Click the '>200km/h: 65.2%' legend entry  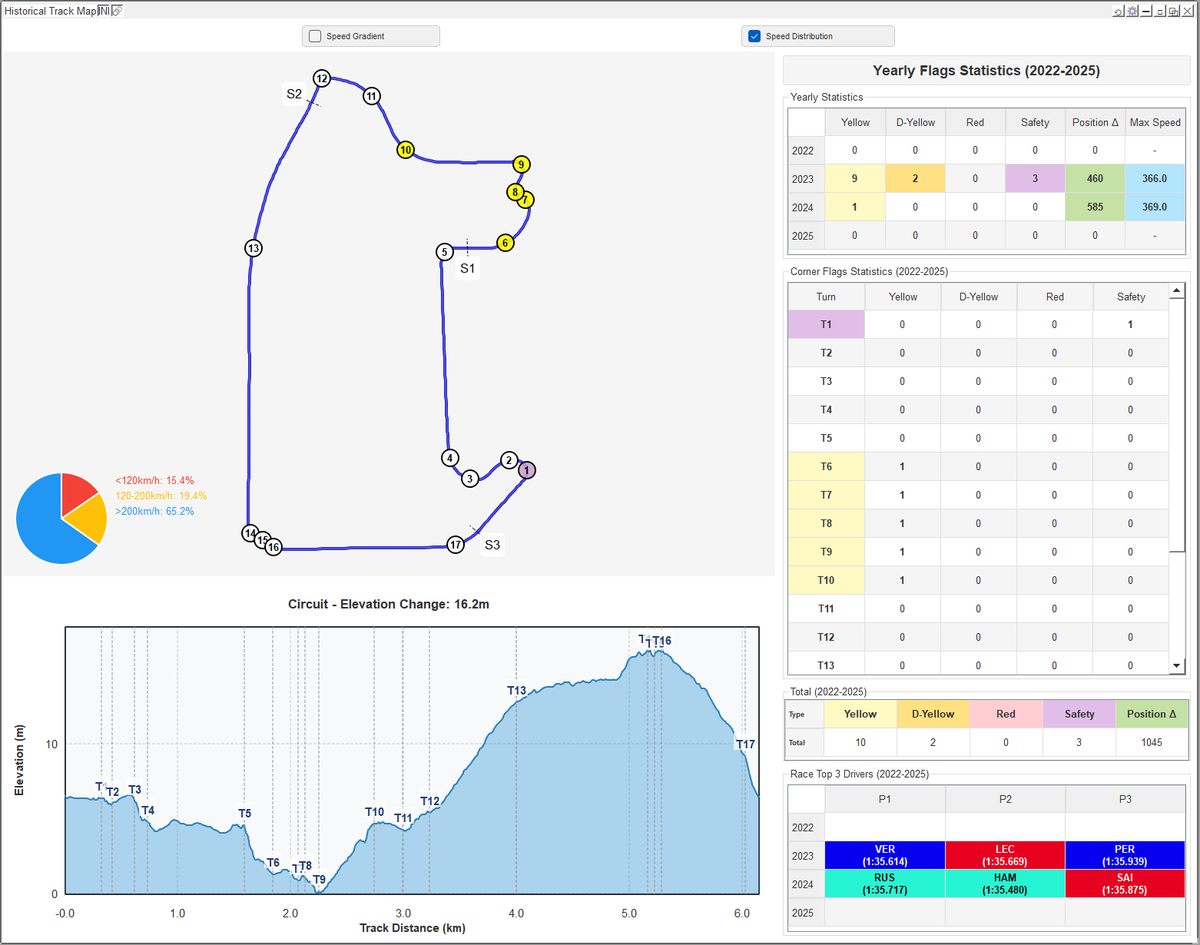[x=154, y=511]
